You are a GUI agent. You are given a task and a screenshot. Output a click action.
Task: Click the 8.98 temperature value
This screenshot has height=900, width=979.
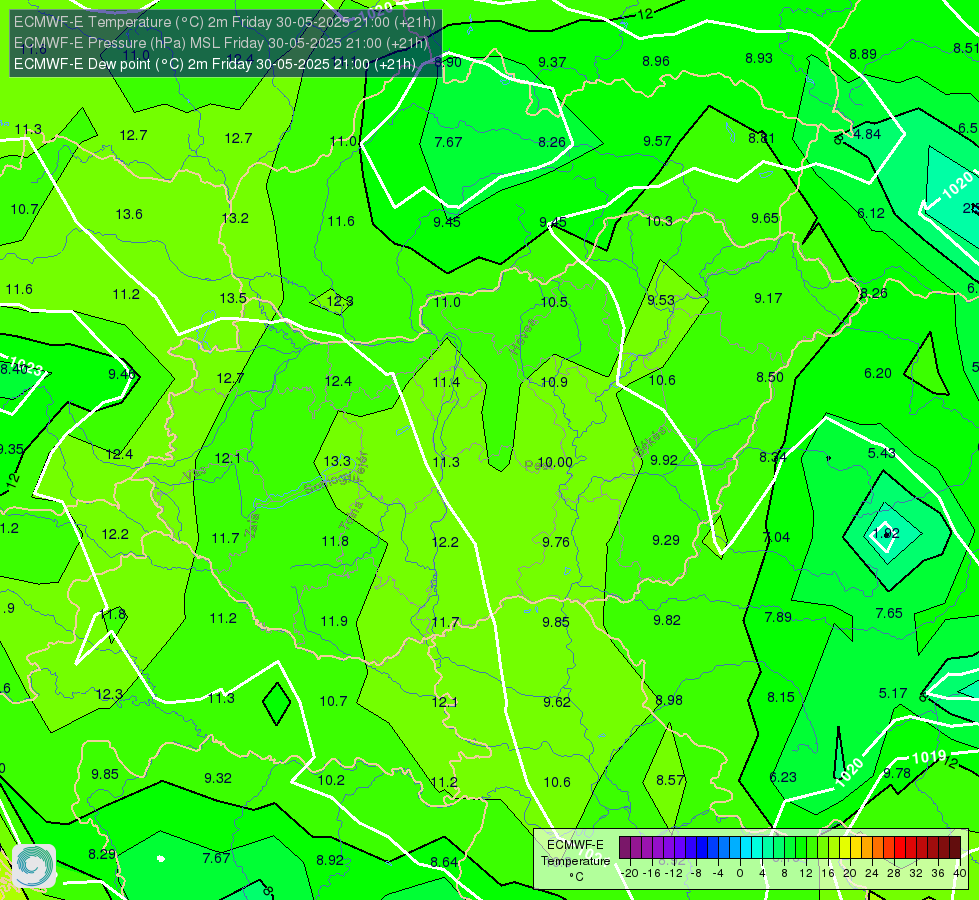[x=669, y=700]
